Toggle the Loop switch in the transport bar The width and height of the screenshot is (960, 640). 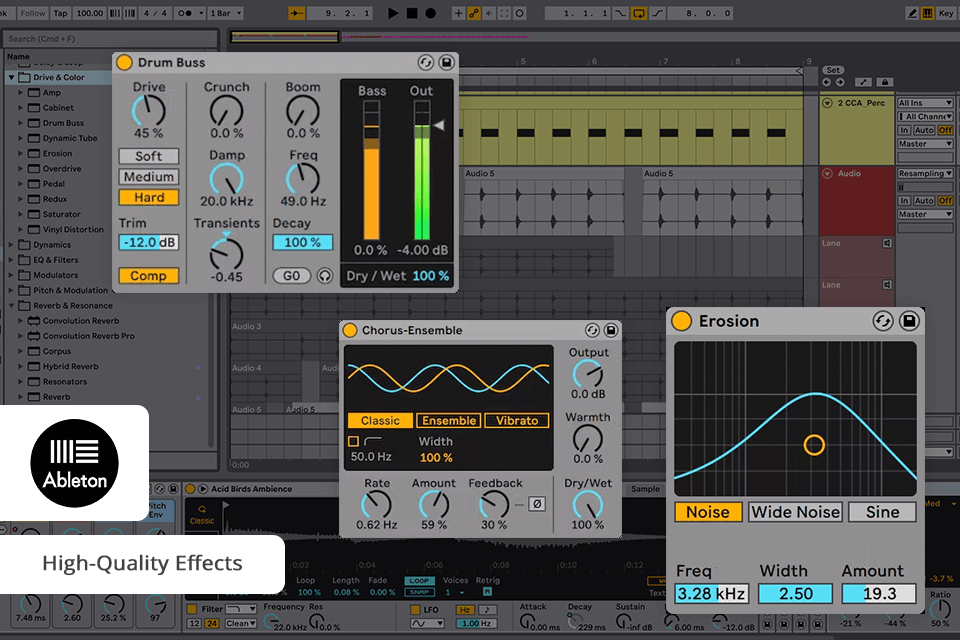[639, 13]
